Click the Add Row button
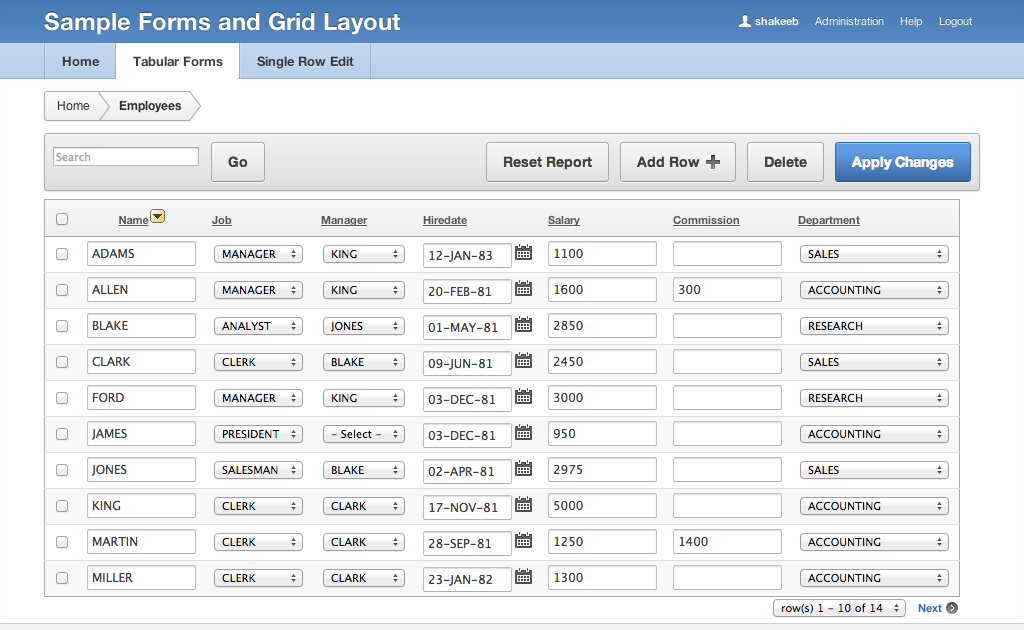 pyautogui.click(x=677, y=162)
